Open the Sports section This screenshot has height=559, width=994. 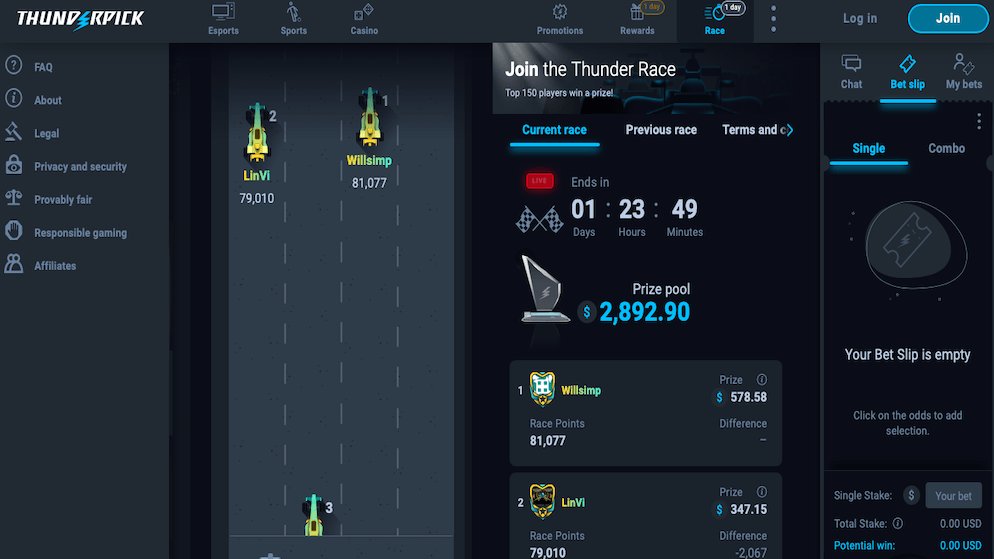[294, 19]
